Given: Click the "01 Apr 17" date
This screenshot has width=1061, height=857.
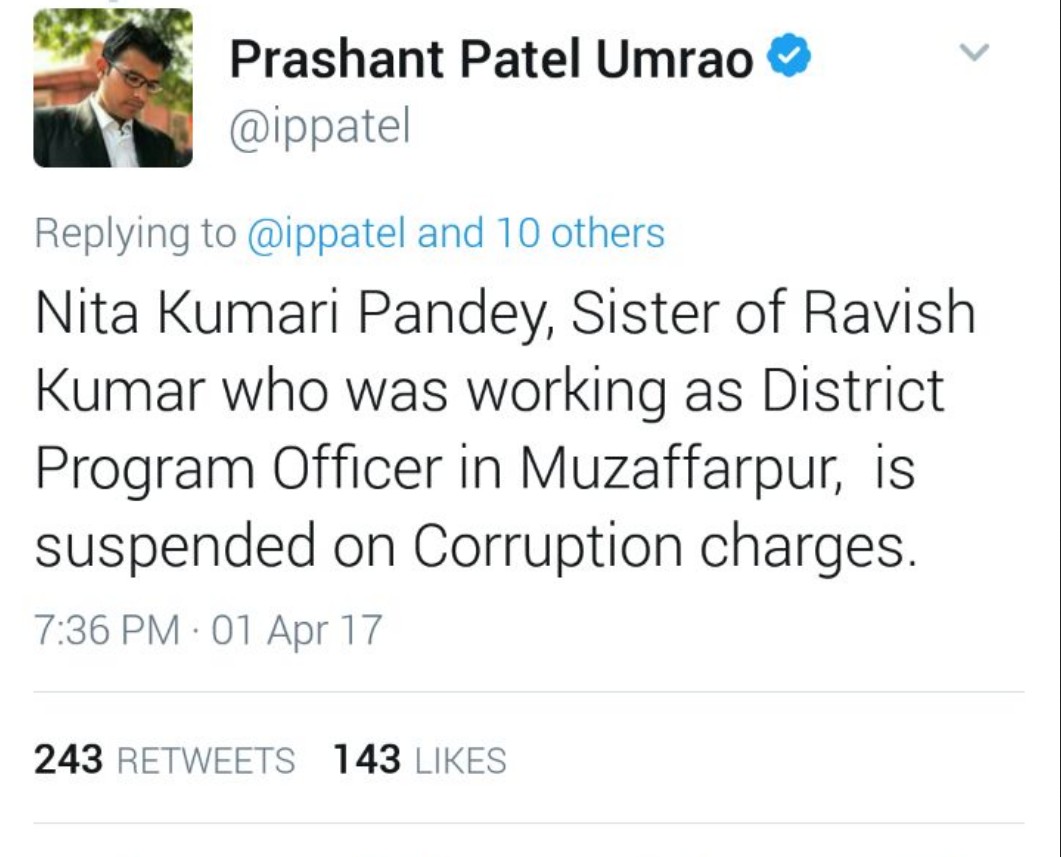Looking at the screenshot, I should [297, 630].
